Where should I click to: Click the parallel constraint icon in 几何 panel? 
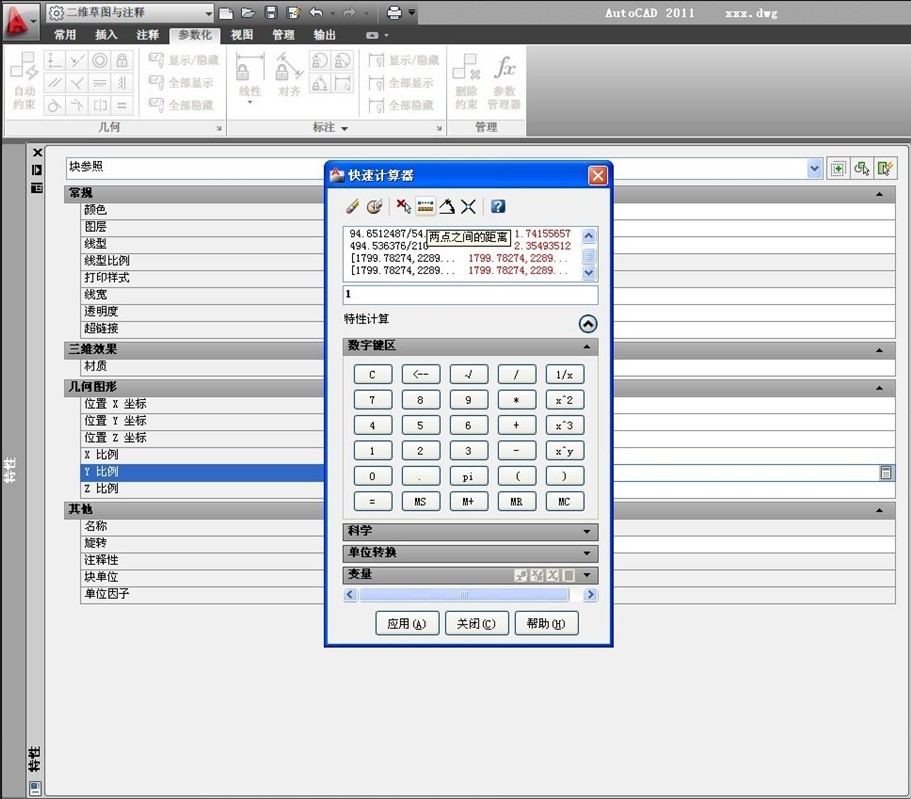point(55,83)
